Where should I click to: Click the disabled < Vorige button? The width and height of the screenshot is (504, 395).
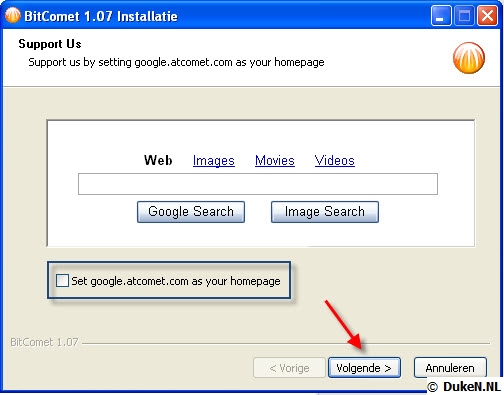(289, 368)
